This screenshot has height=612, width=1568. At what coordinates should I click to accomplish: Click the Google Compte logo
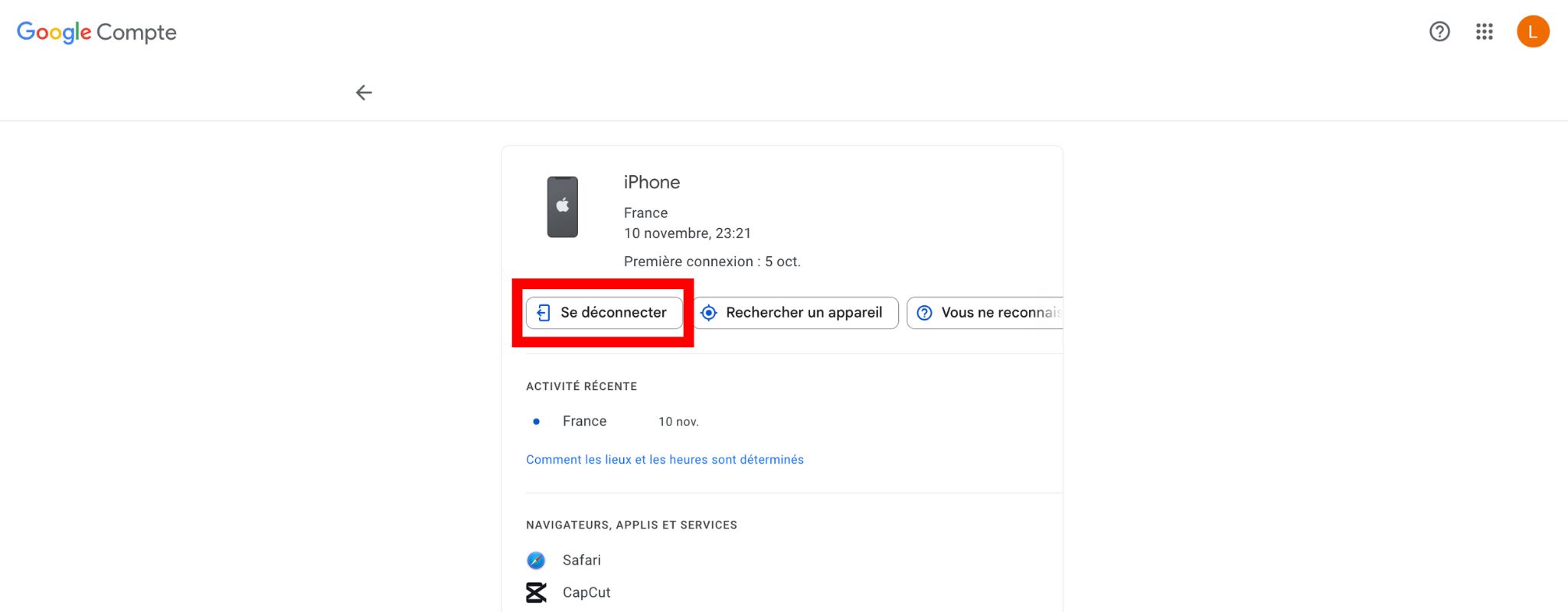pyautogui.click(x=96, y=32)
